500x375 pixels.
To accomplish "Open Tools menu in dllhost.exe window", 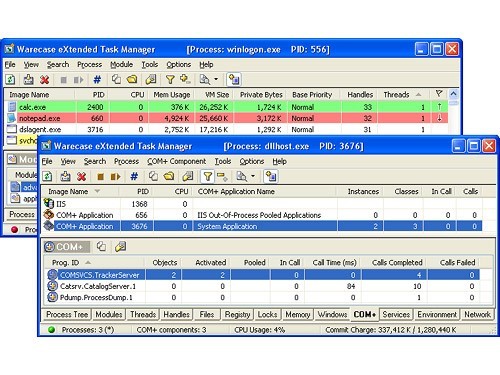I will (x=223, y=161).
